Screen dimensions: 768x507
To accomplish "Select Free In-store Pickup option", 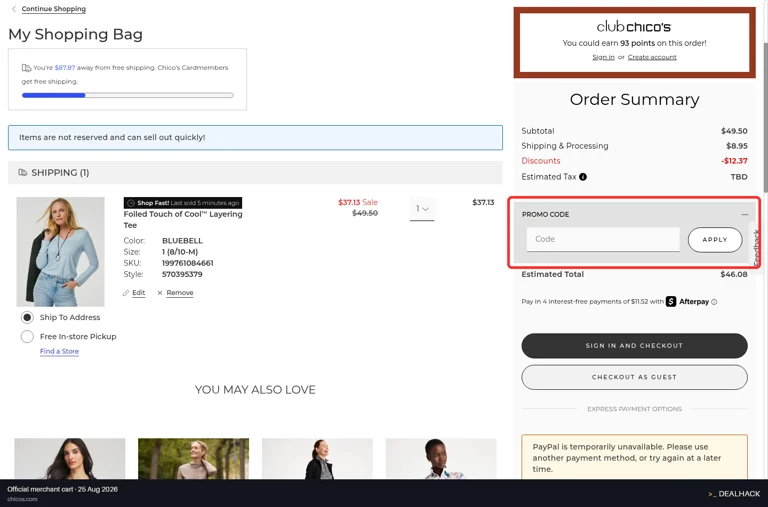I will click(x=27, y=337).
